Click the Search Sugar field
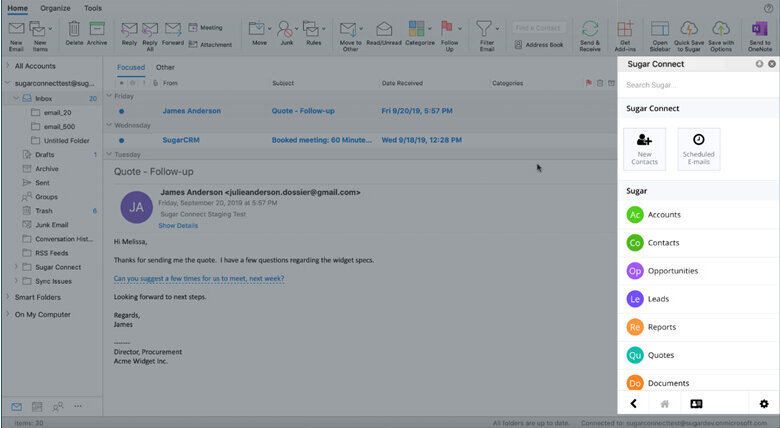 click(x=698, y=85)
